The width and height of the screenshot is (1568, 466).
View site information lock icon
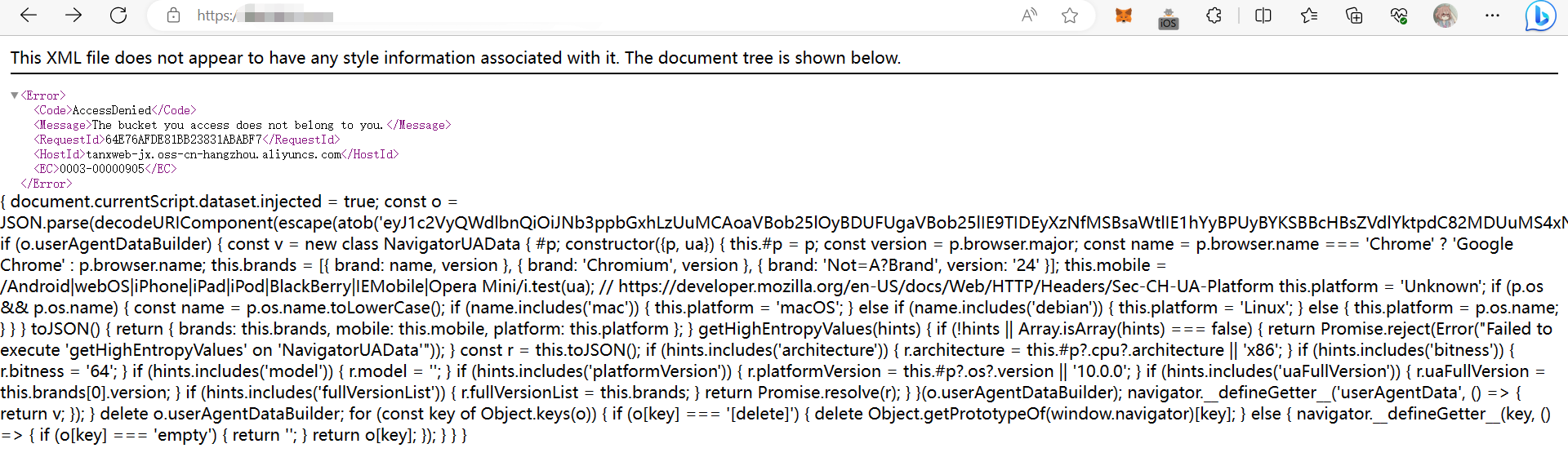(x=173, y=16)
